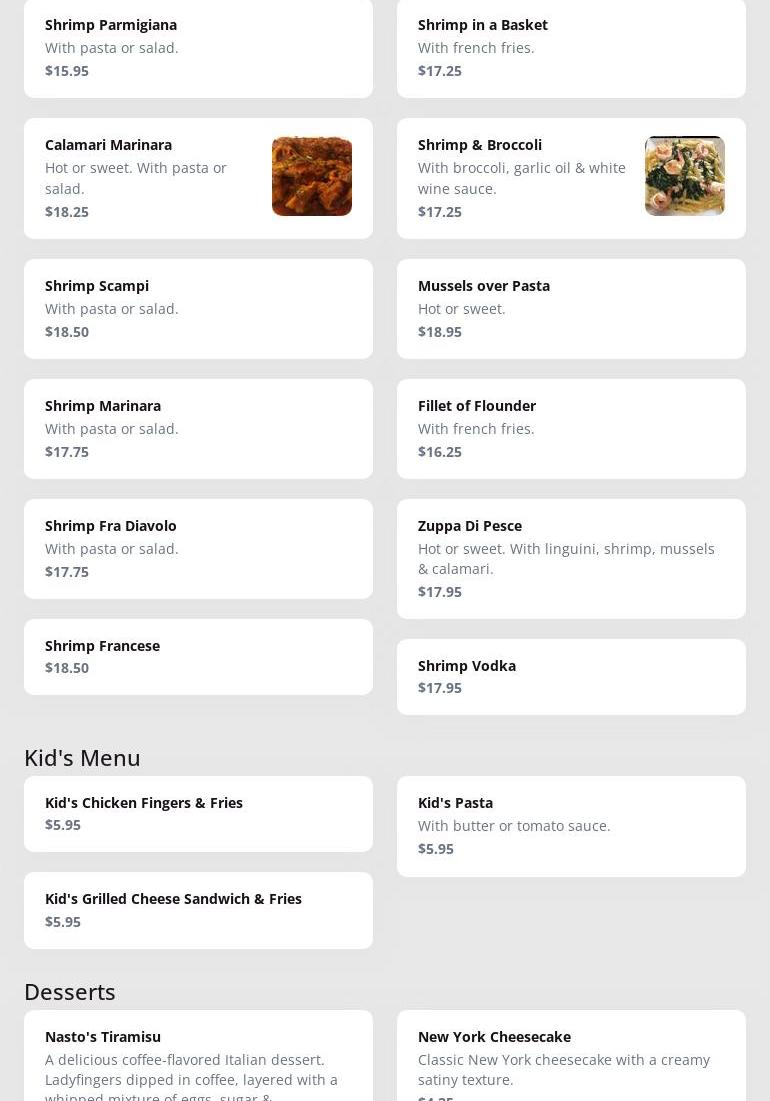Click the Calamari Marinara dish title
Screen dimensions: 770x1101
[x=109, y=145]
